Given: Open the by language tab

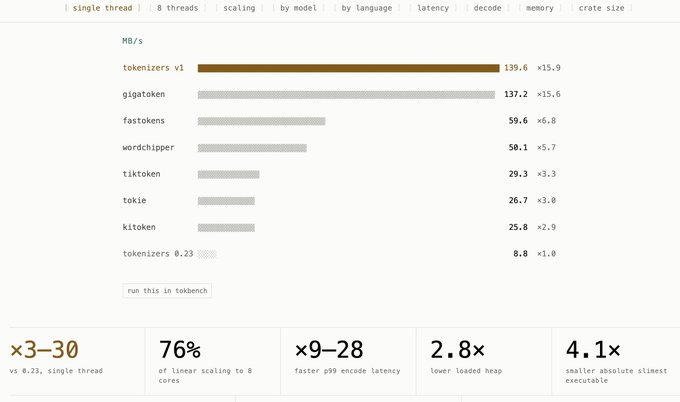Looking at the screenshot, I should (367, 8).
